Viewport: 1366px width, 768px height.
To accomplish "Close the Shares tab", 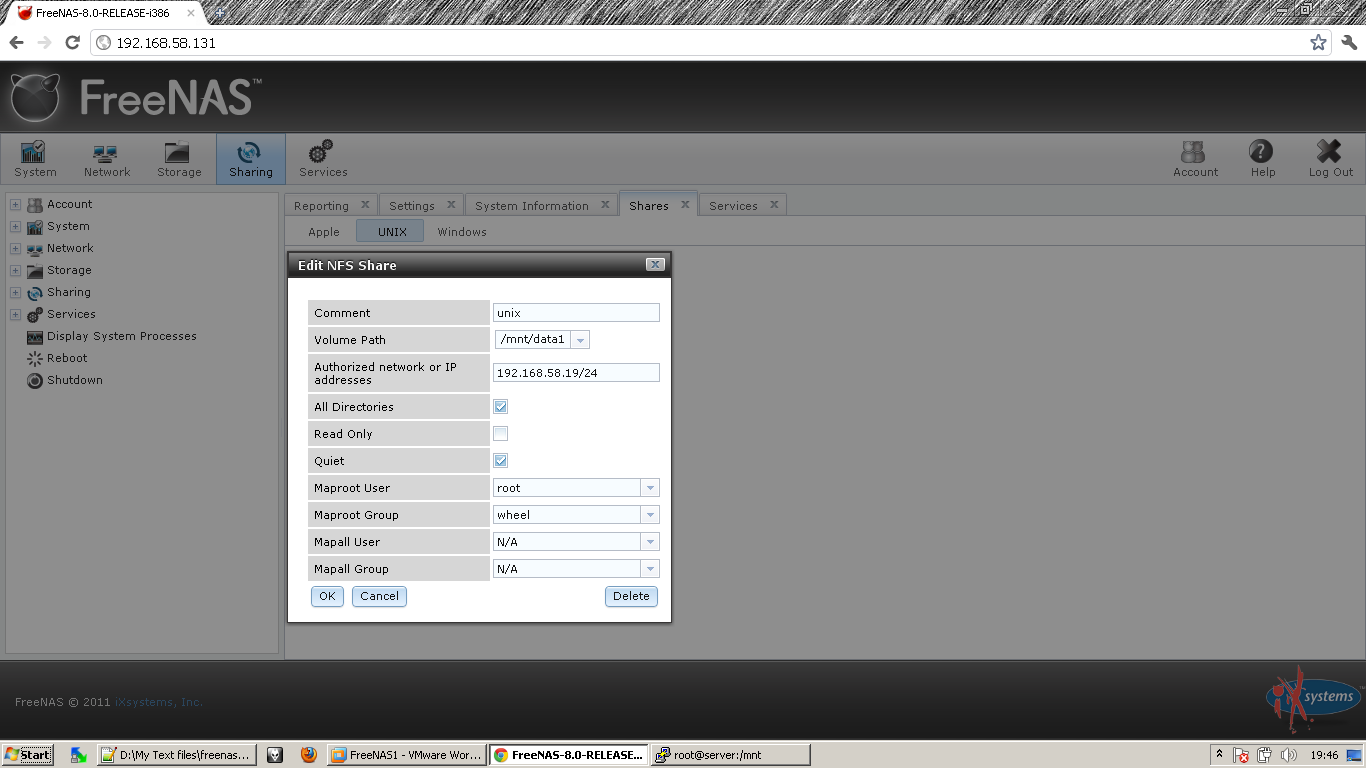I will point(685,204).
